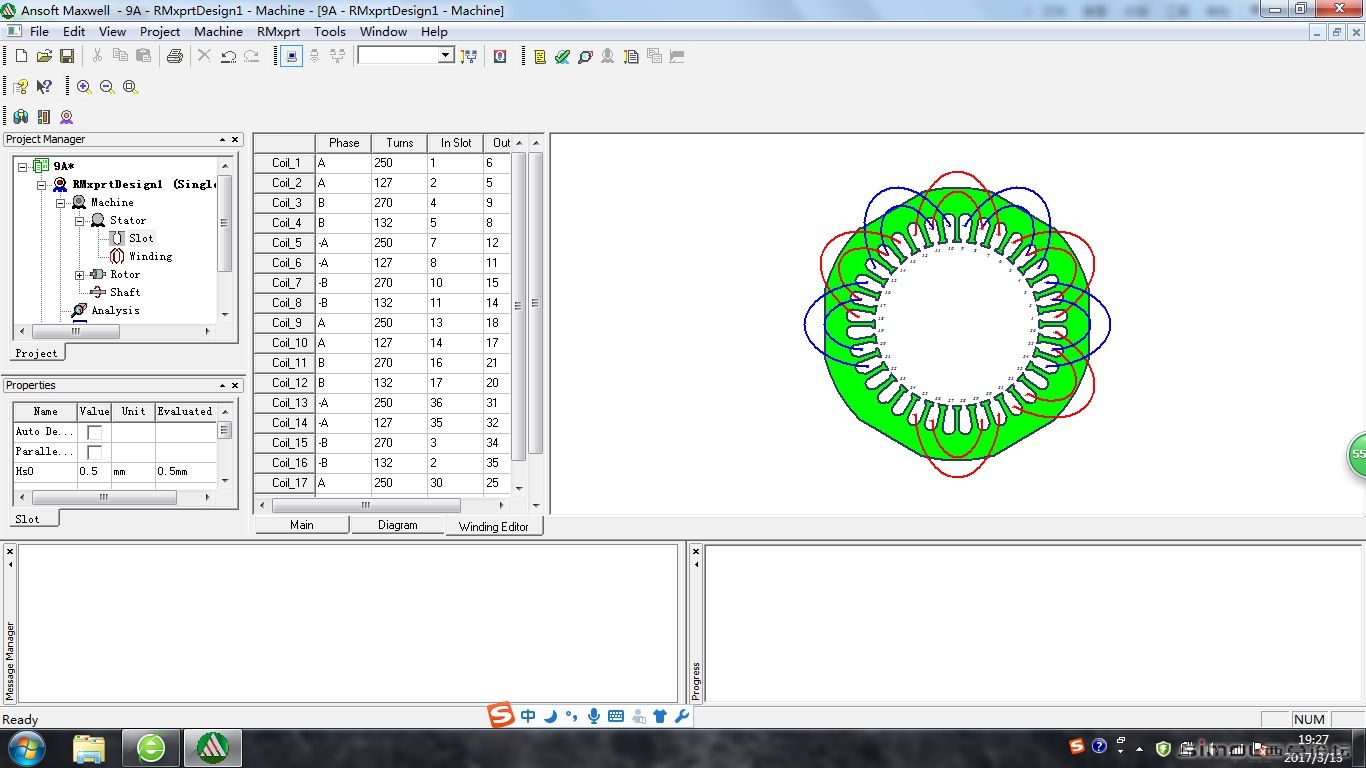
Task: Select the Coil_9 row header
Action: pos(285,323)
